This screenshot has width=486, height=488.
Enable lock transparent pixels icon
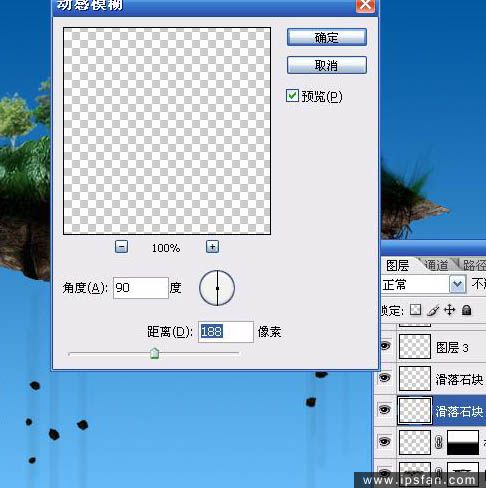(x=415, y=310)
